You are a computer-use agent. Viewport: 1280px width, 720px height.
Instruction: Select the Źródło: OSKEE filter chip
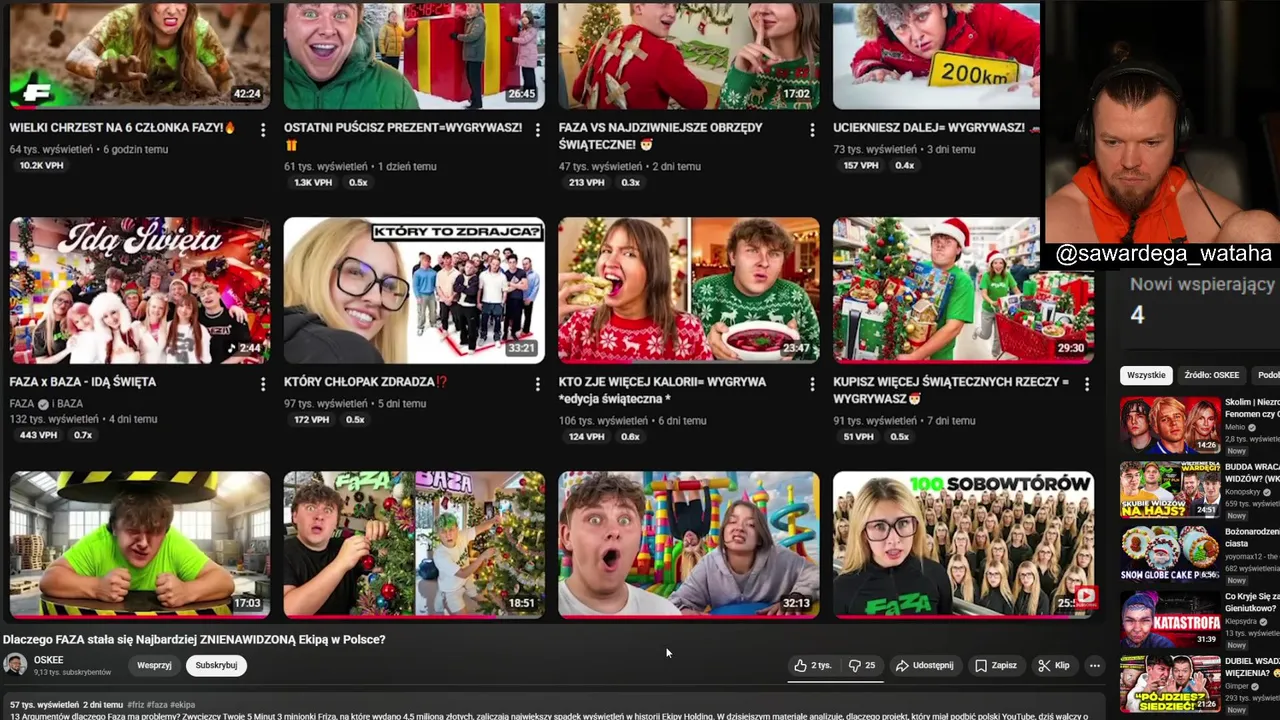pos(1211,375)
